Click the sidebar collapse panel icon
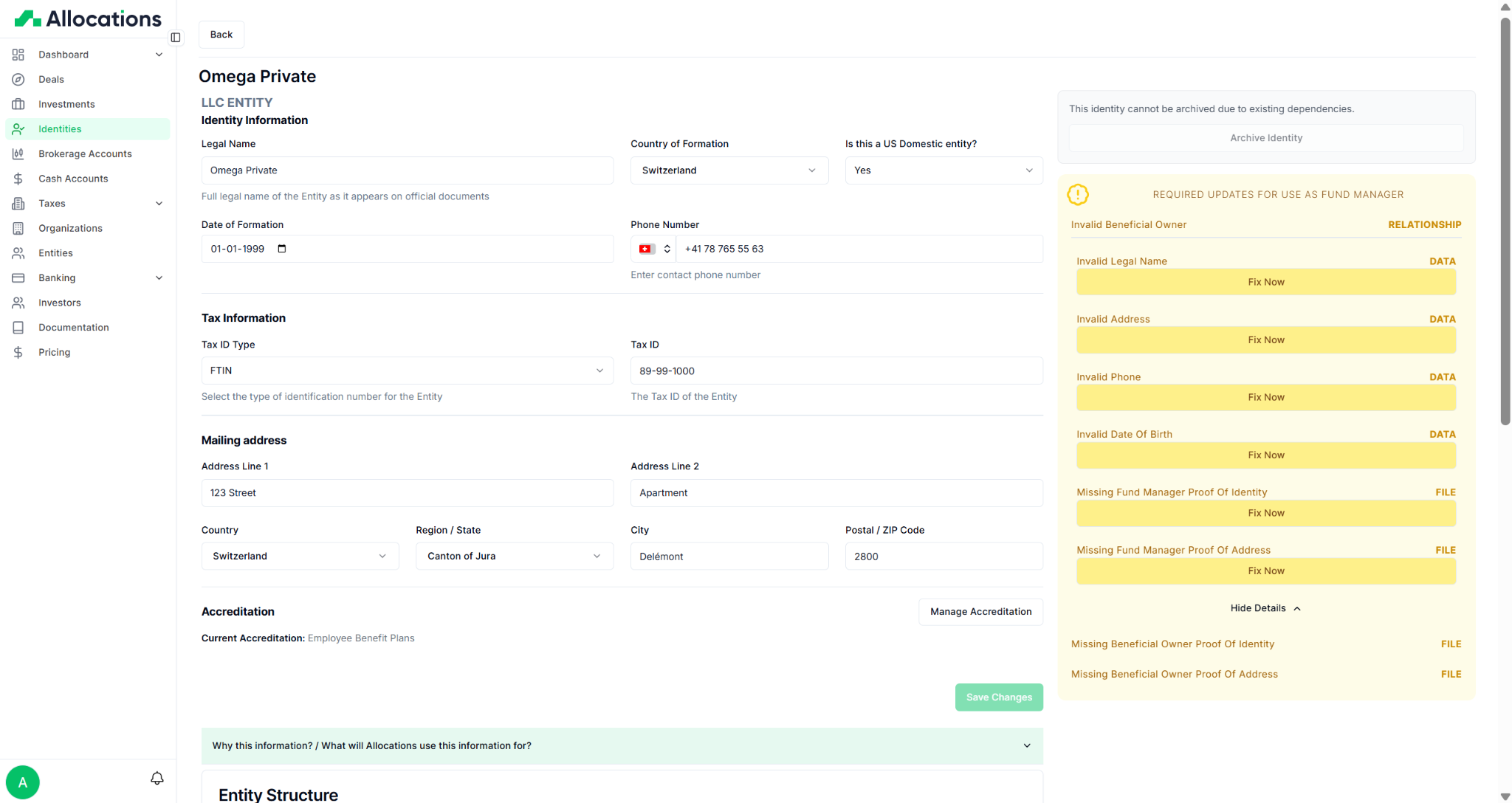Image resolution: width=1512 pixels, height=803 pixels. pos(176,37)
